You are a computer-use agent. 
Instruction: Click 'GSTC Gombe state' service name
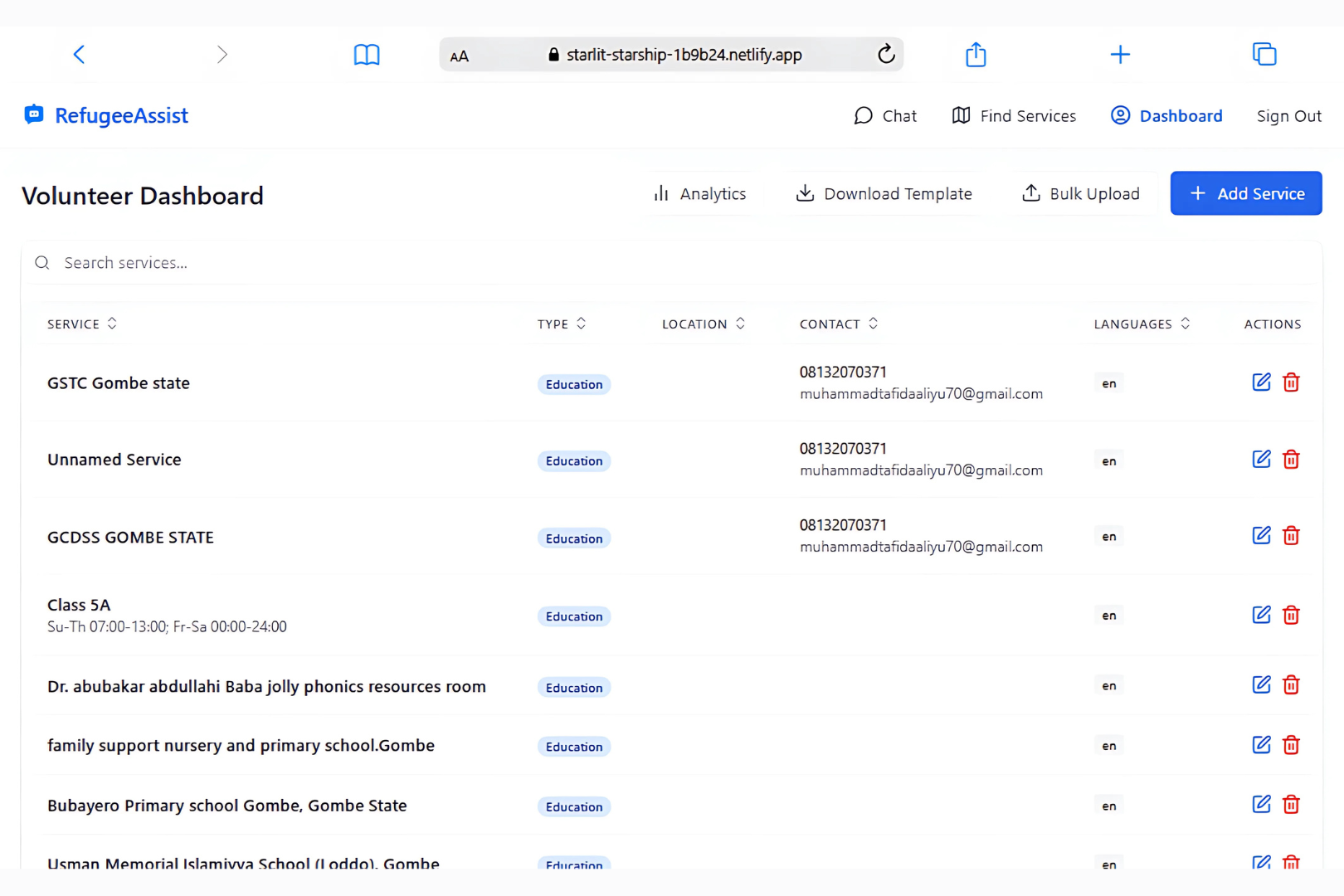(119, 383)
